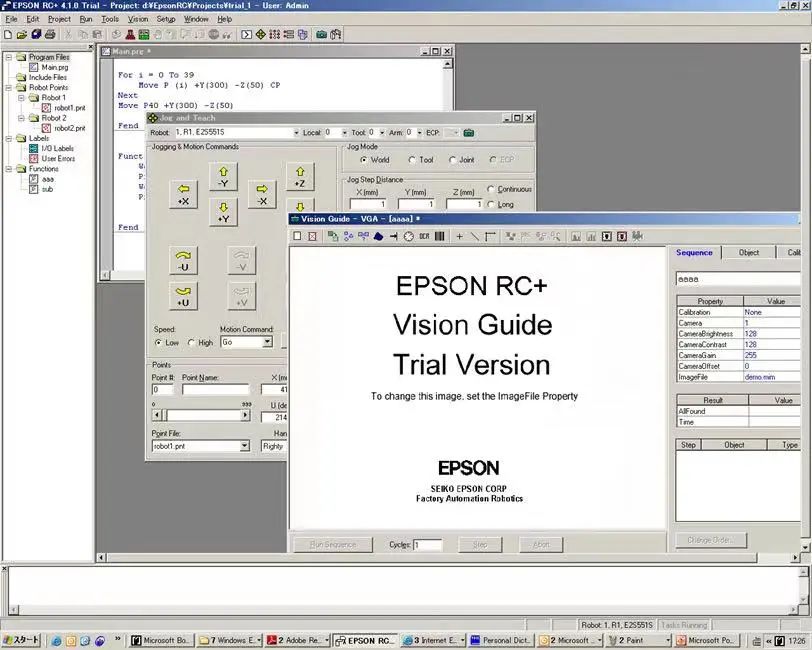Click the Start button on taskbar

tap(21, 641)
